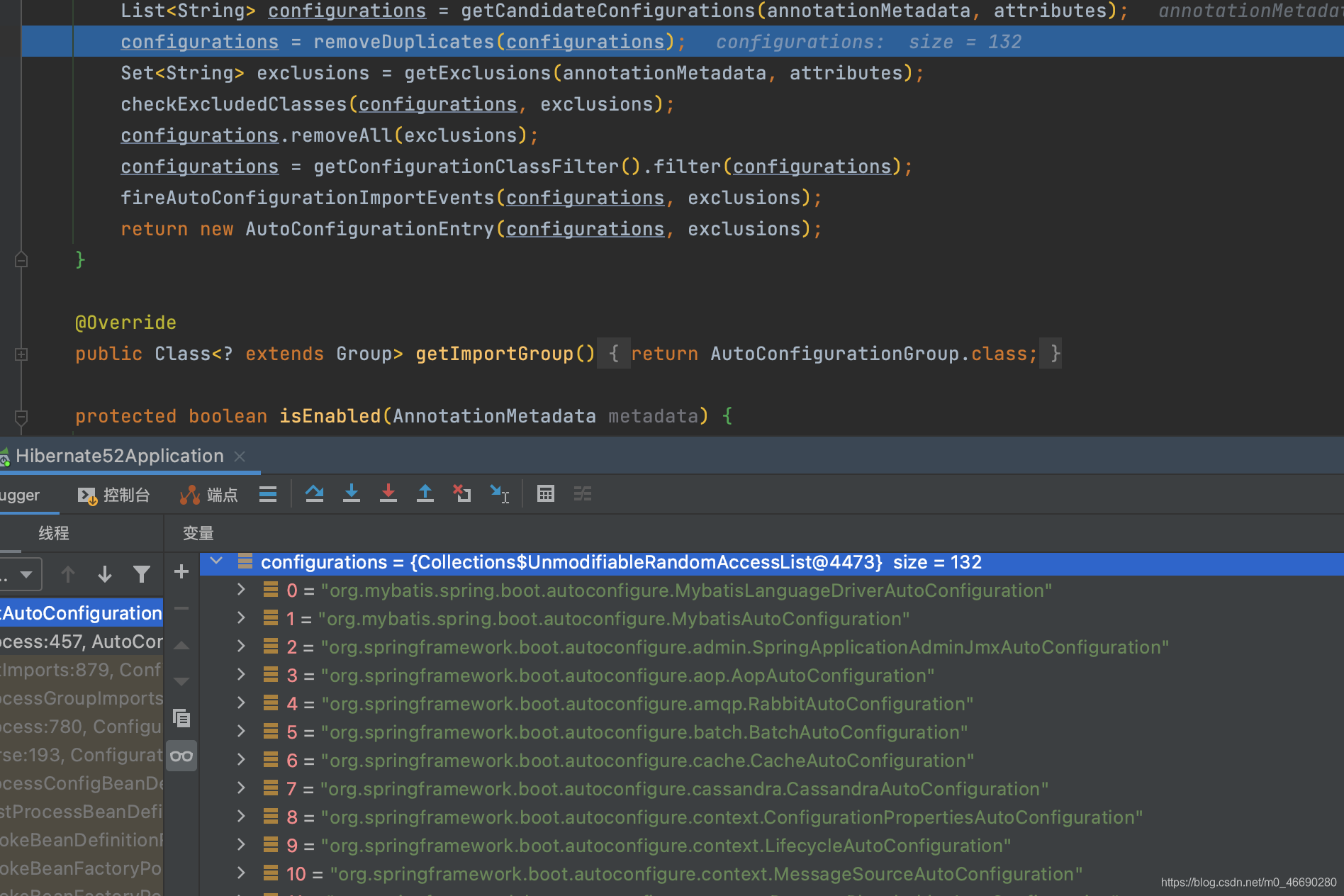The image size is (1344, 896).
Task: Select stack frame 'cess:780, Configu'
Action: (x=82, y=727)
